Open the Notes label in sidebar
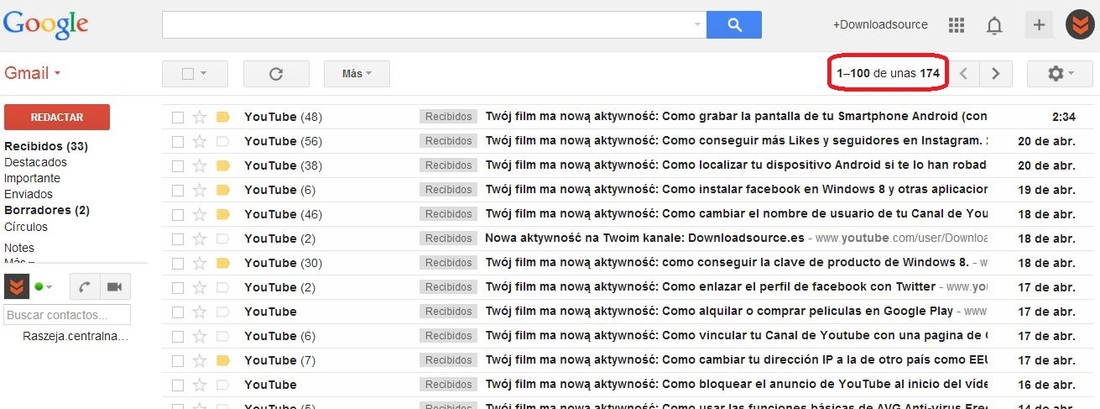 pos(19,248)
